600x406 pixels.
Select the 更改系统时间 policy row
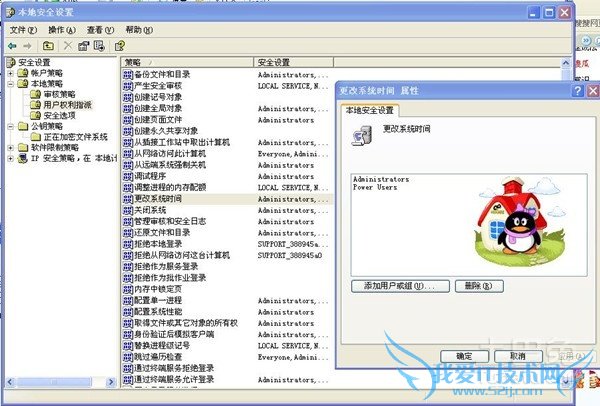tap(227, 199)
